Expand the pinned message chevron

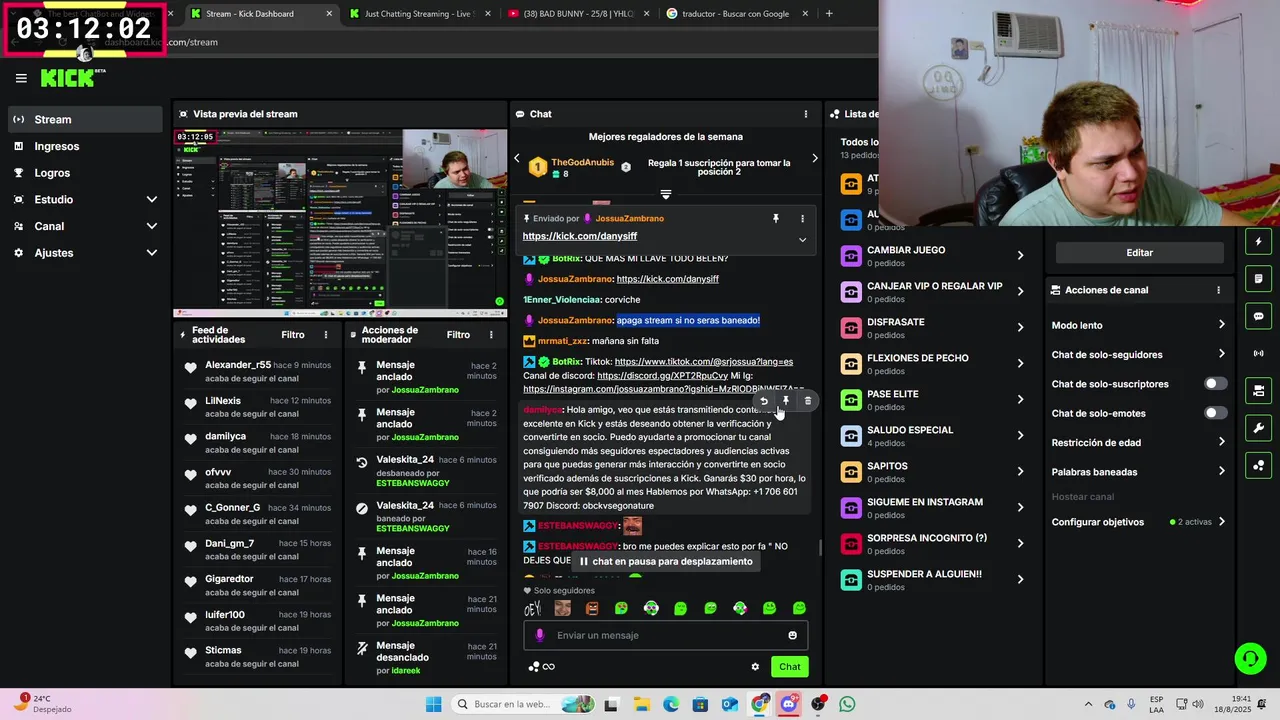coord(802,239)
